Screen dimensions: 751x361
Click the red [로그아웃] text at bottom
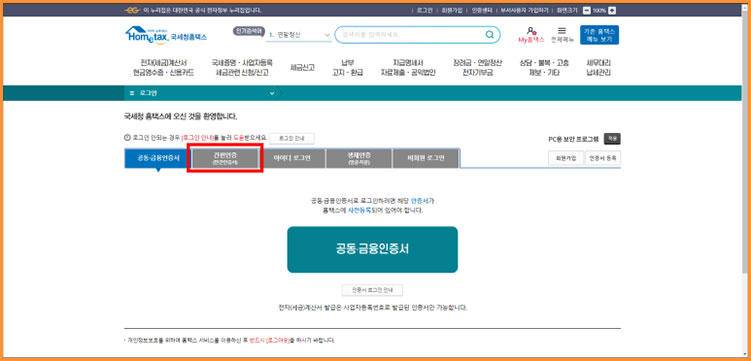pos(279,340)
